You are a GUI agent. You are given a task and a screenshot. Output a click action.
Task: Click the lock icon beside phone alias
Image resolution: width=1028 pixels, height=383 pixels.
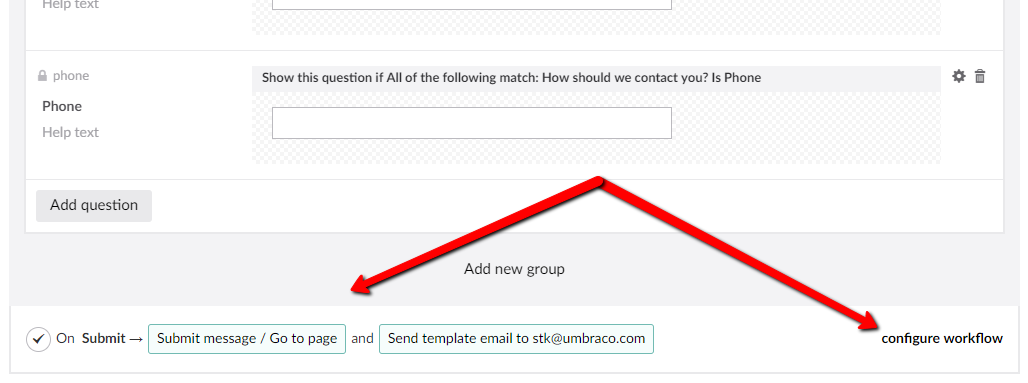pos(43,76)
